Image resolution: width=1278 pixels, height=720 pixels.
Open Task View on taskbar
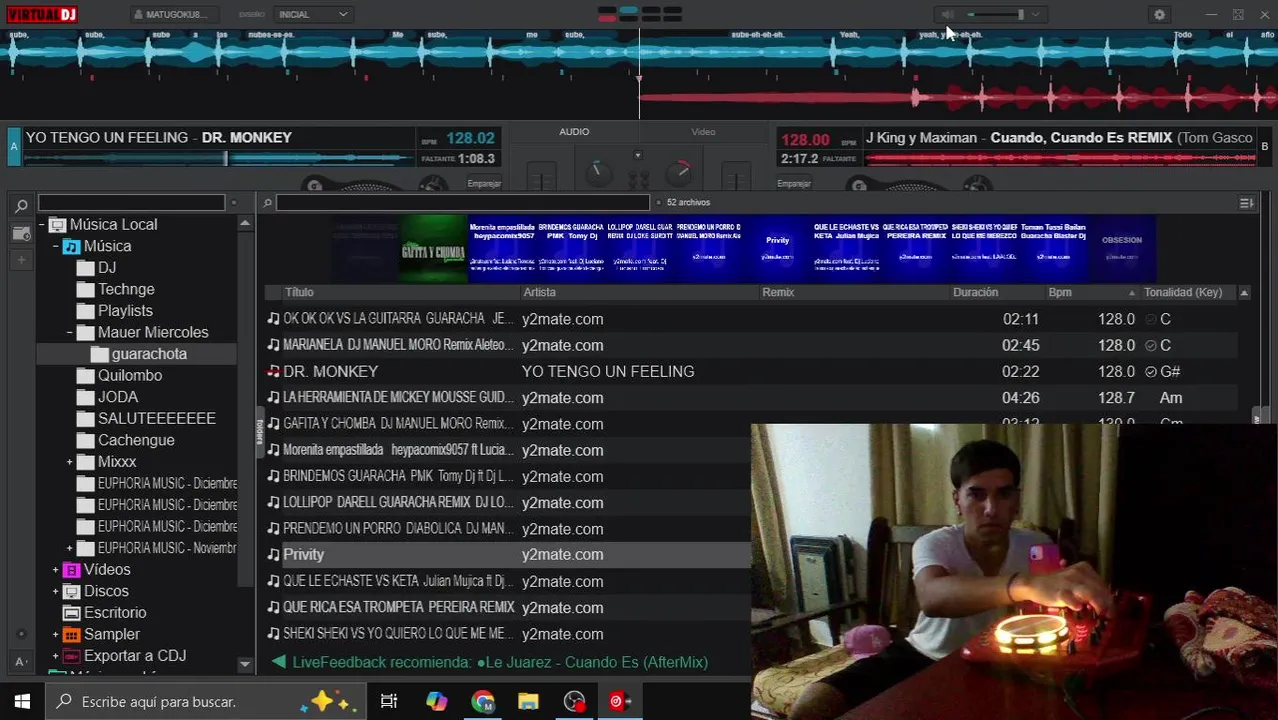coord(389,702)
